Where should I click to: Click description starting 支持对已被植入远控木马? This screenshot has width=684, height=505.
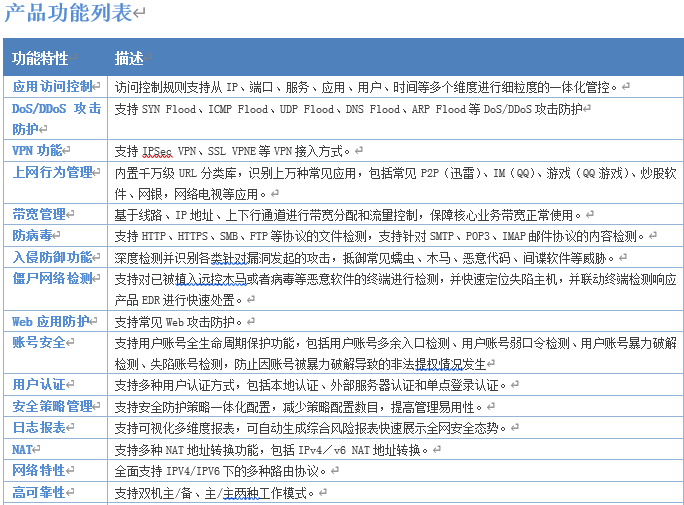click(395, 289)
